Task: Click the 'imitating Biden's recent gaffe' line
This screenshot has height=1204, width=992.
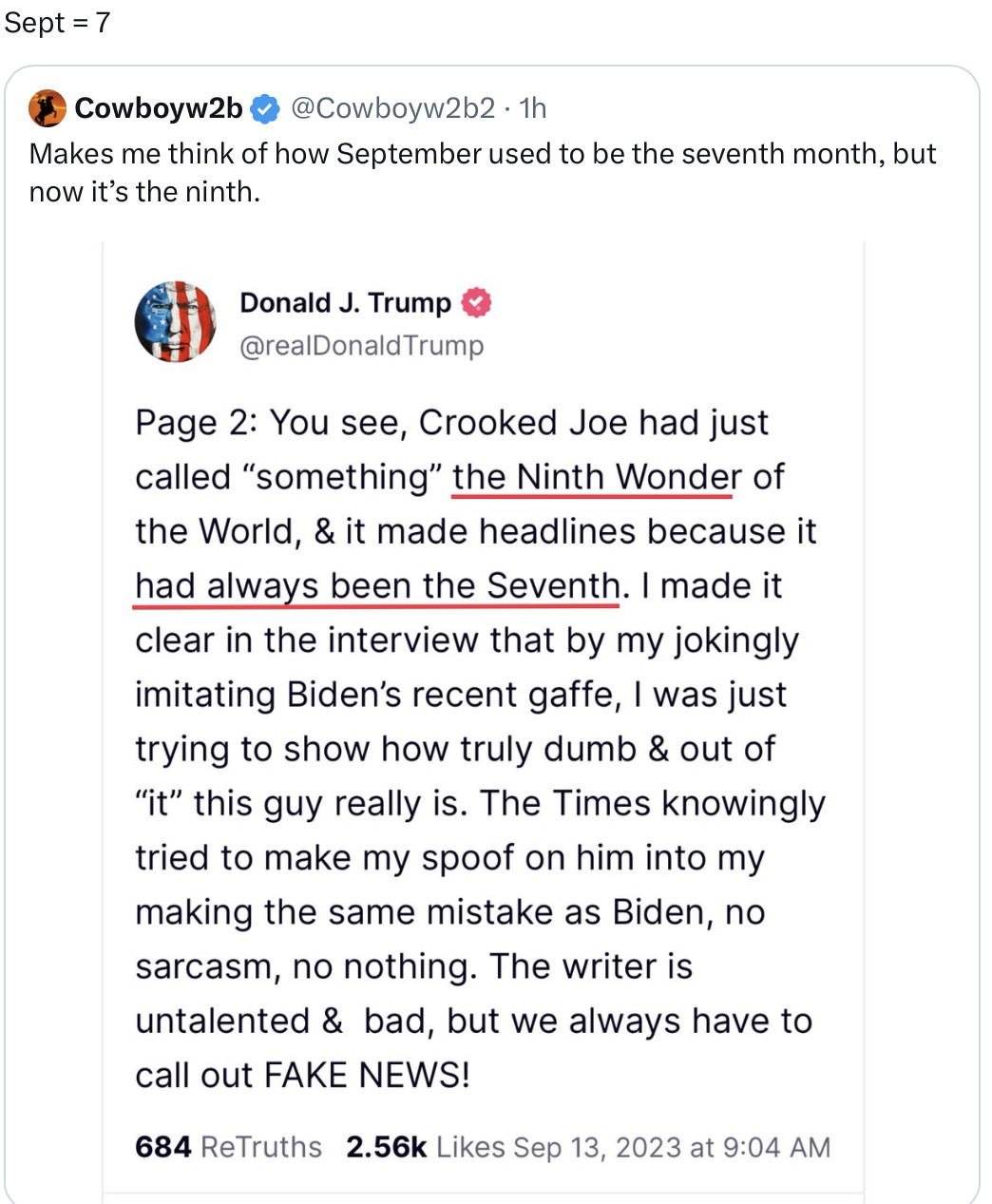Action: click(460, 695)
